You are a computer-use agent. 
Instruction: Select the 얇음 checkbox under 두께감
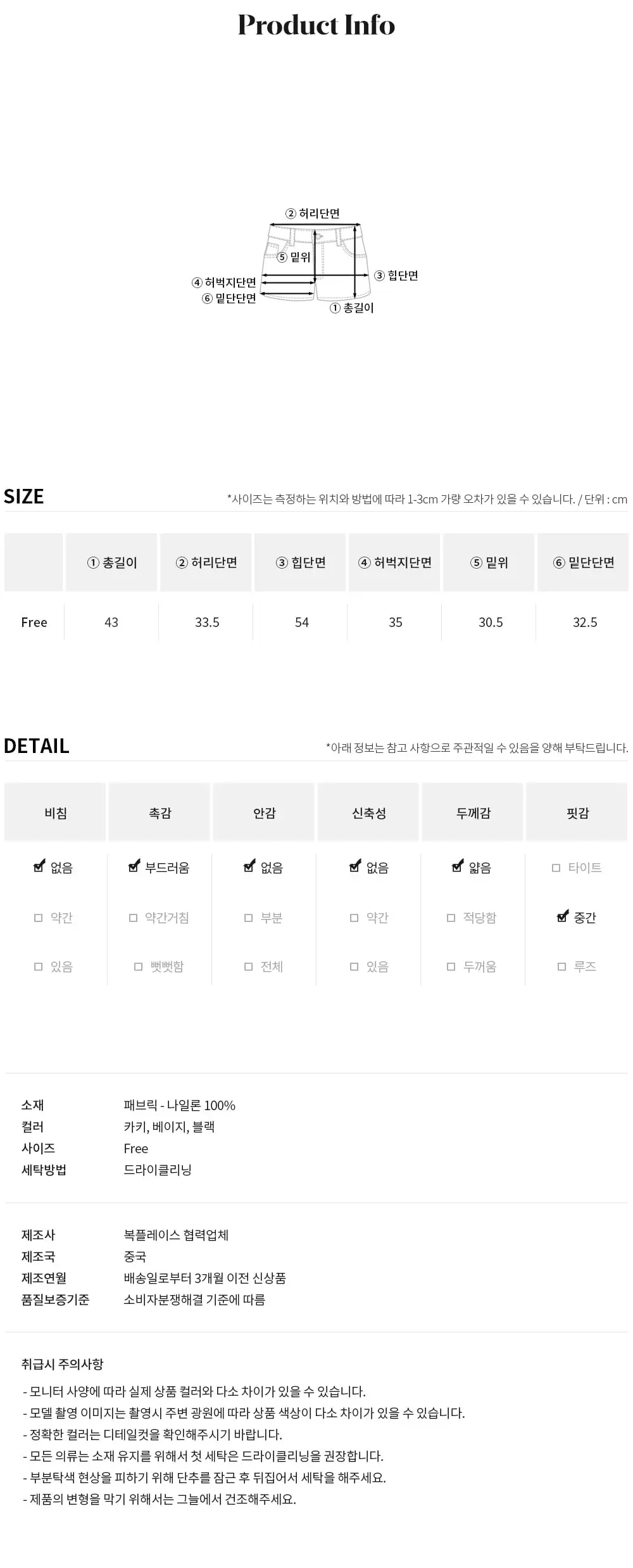pos(458,866)
